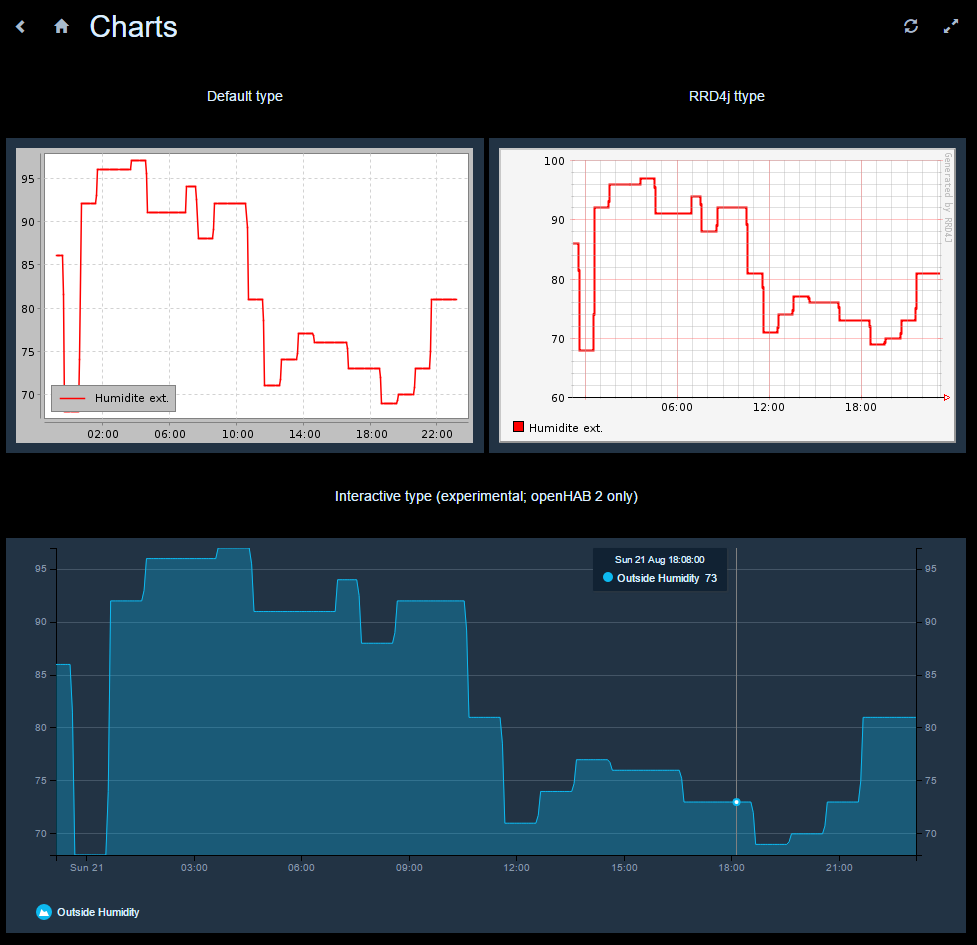977x945 pixels.
Task: Open the Default type chart image
Action: coord(243,295)
